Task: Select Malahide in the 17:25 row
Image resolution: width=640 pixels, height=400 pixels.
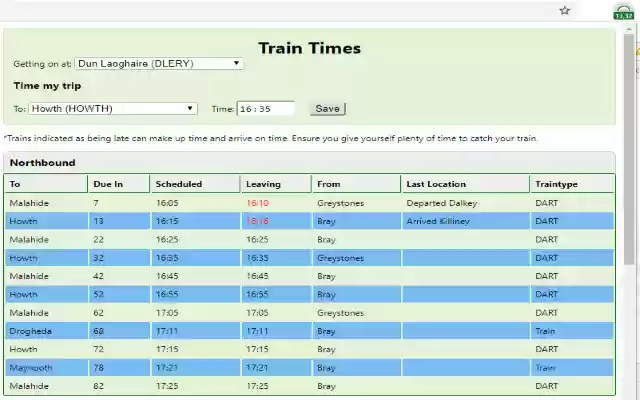Action: tap(29, 386)
